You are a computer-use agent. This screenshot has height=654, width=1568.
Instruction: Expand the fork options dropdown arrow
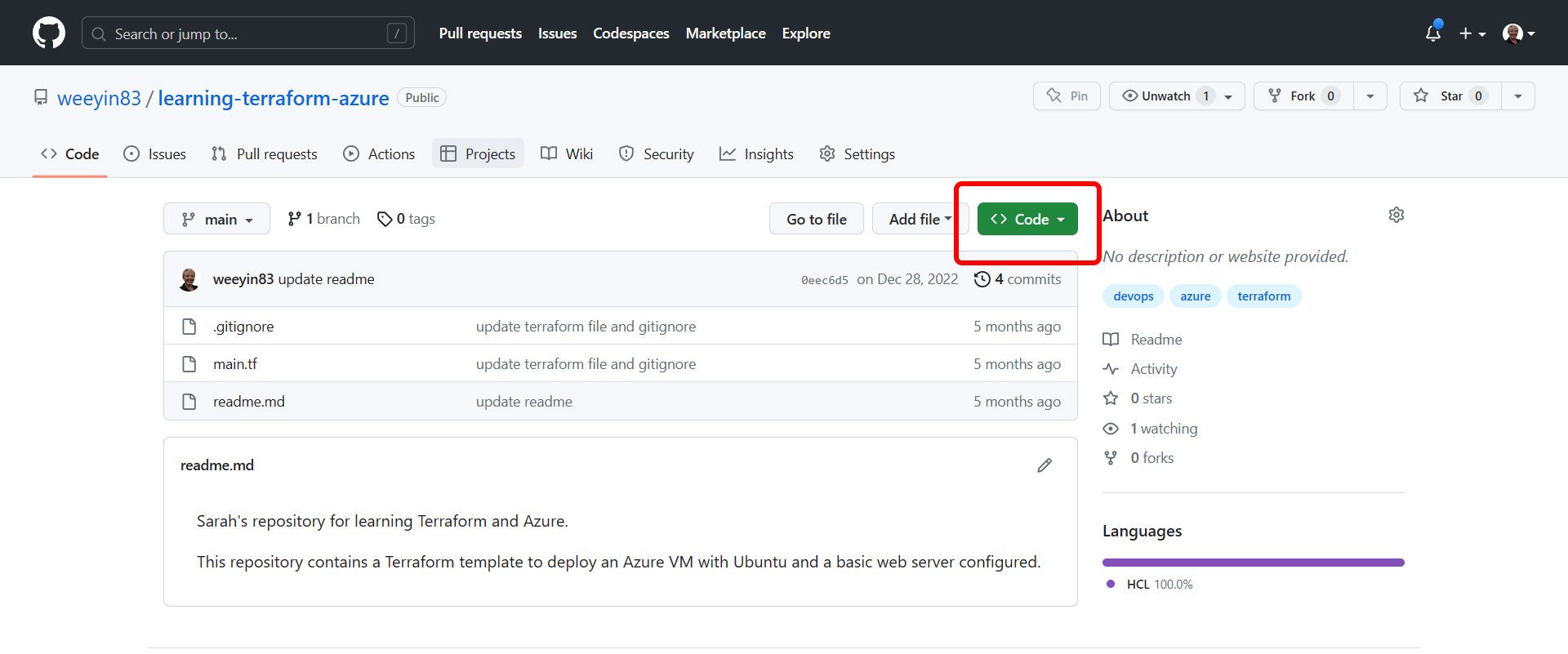pos(1370,96)
